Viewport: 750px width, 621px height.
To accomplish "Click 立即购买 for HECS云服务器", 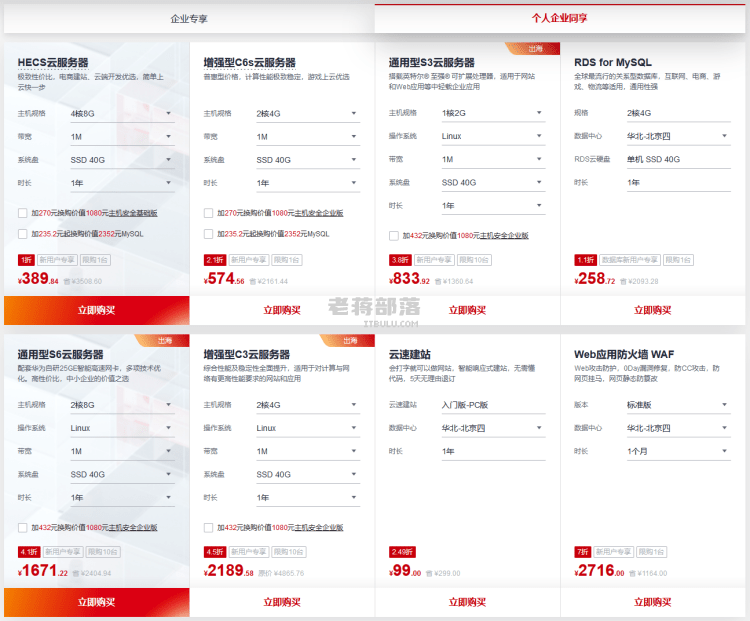I will click(97, 310).
